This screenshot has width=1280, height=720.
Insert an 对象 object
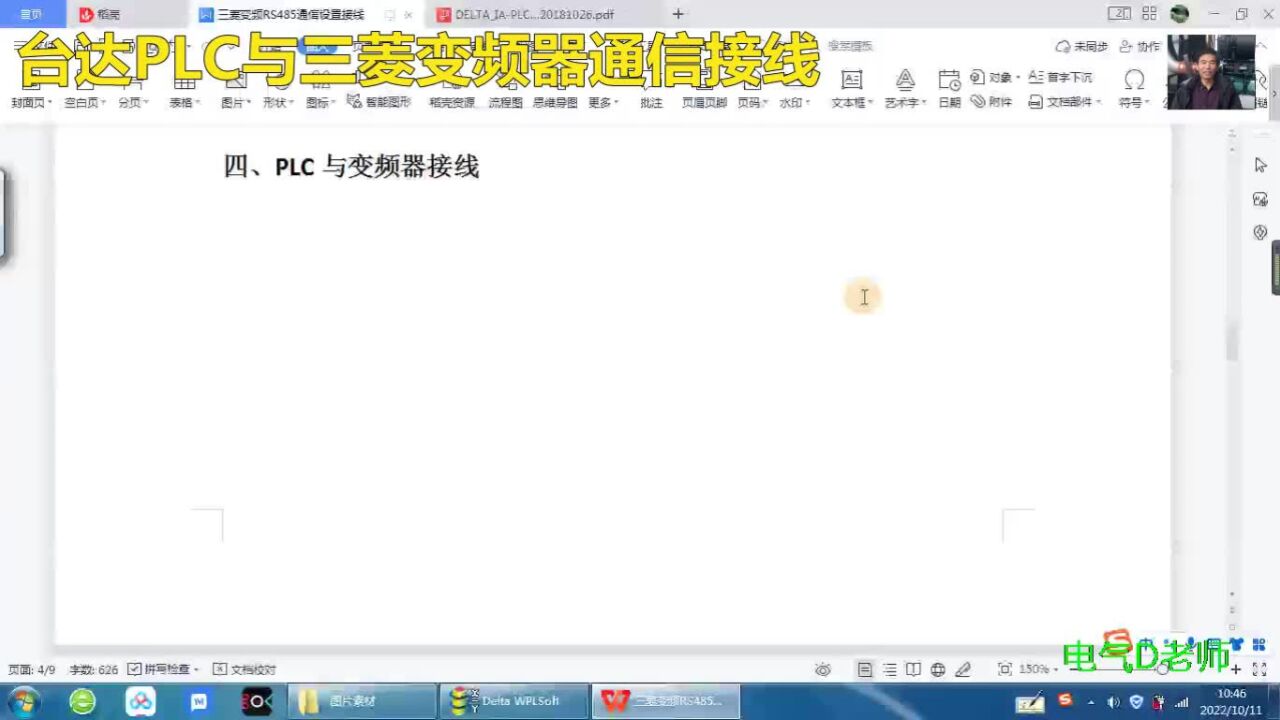(x=995, y=77)
